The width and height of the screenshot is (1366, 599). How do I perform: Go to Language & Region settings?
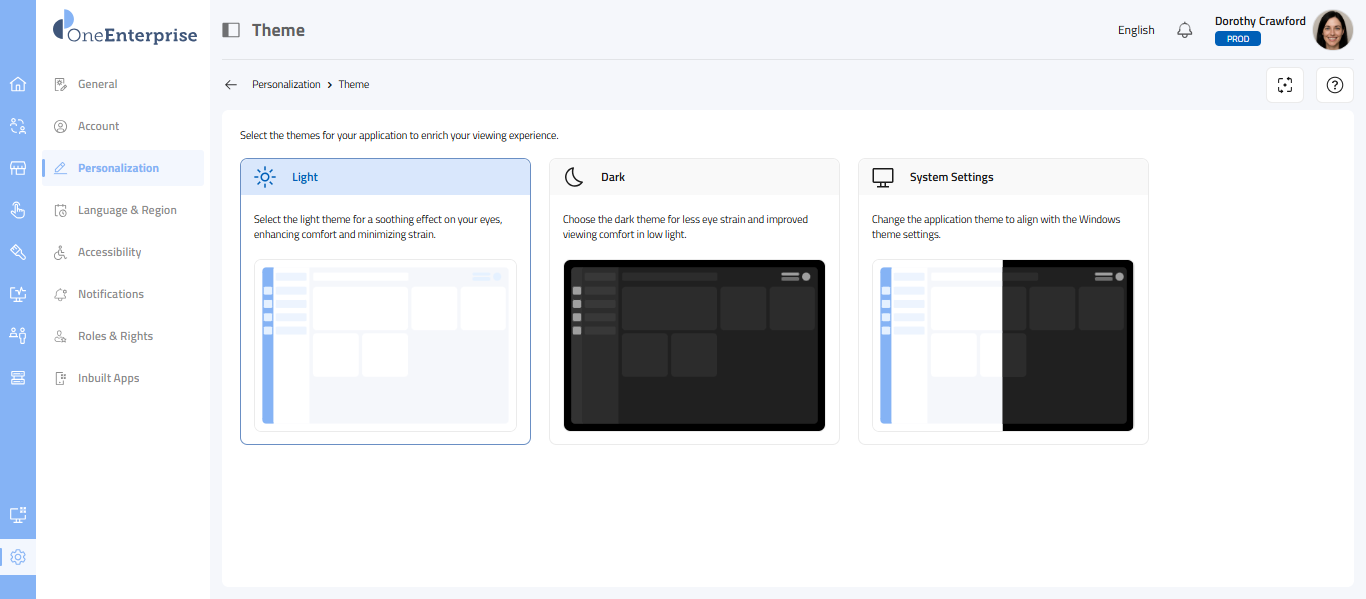[x=127, y=210]
